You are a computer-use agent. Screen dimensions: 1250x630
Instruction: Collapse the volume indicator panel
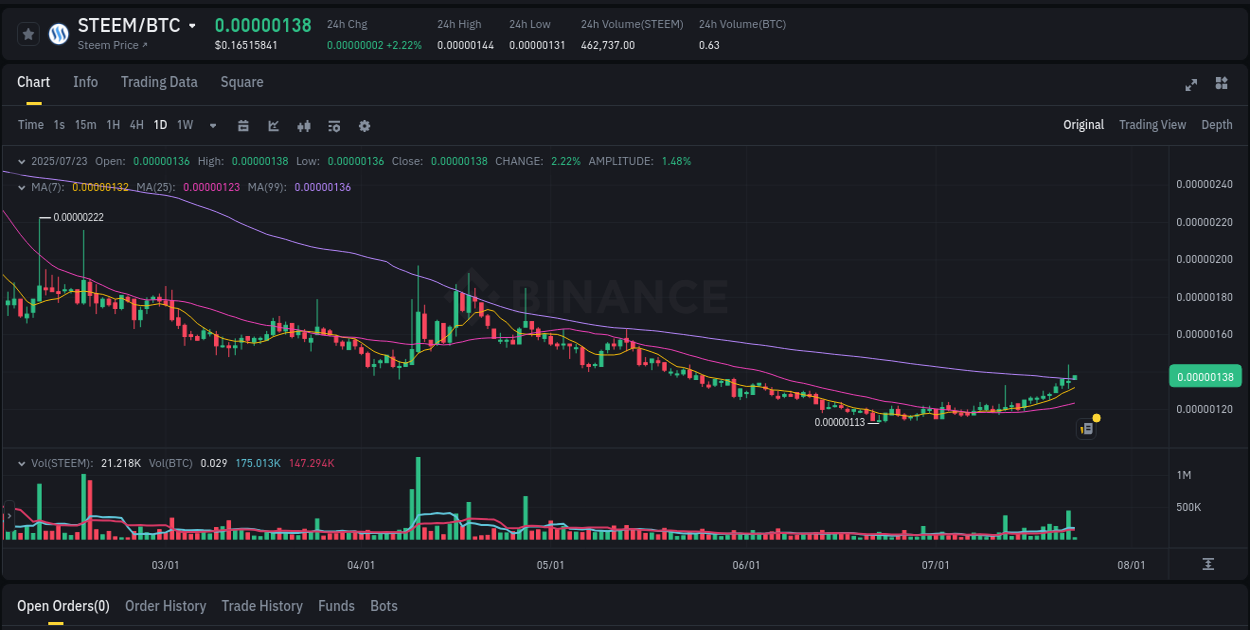(22, 463)
